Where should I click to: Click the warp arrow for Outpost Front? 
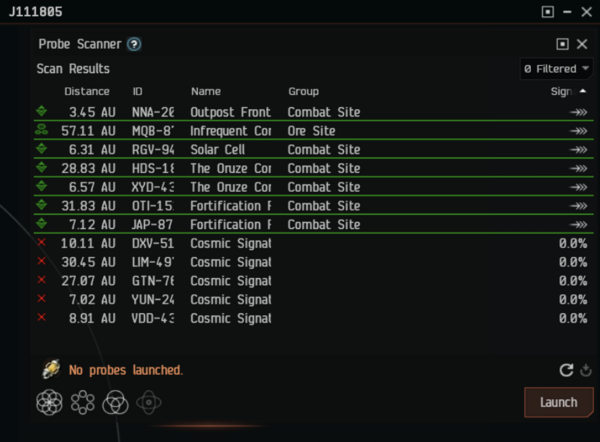[x=578, y=113]
